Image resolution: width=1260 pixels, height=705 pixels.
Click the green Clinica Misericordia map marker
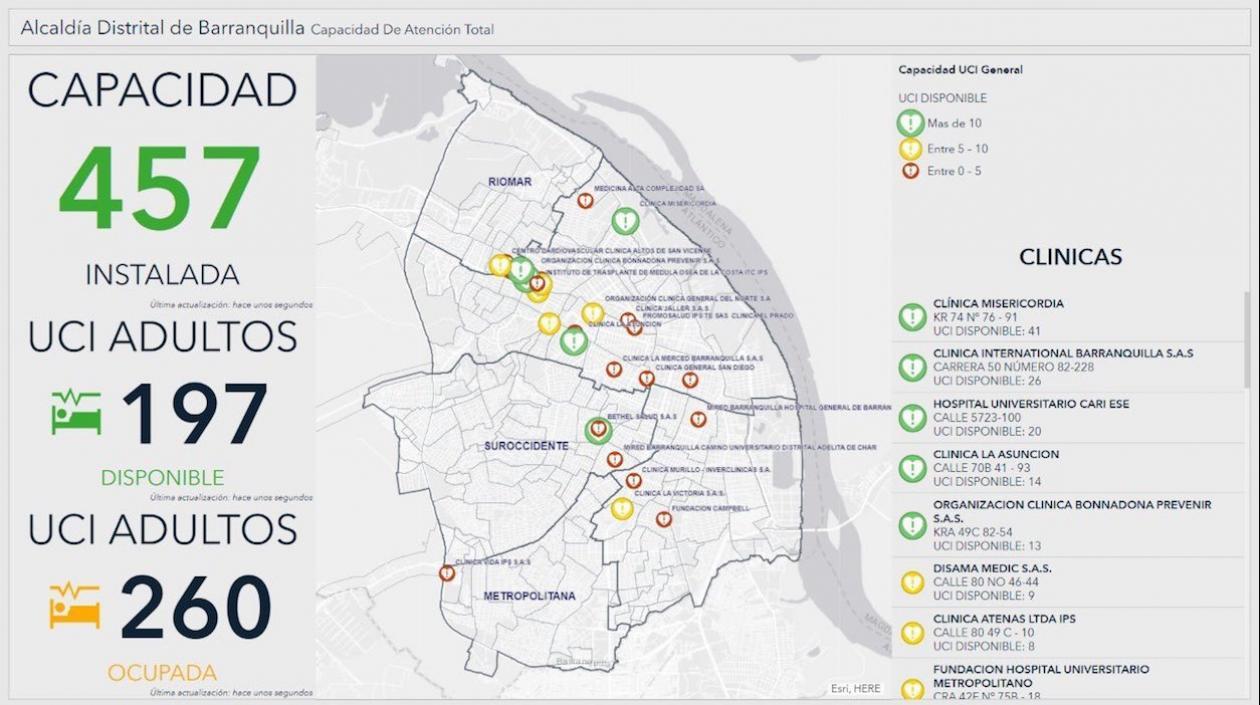click(625, 221)
